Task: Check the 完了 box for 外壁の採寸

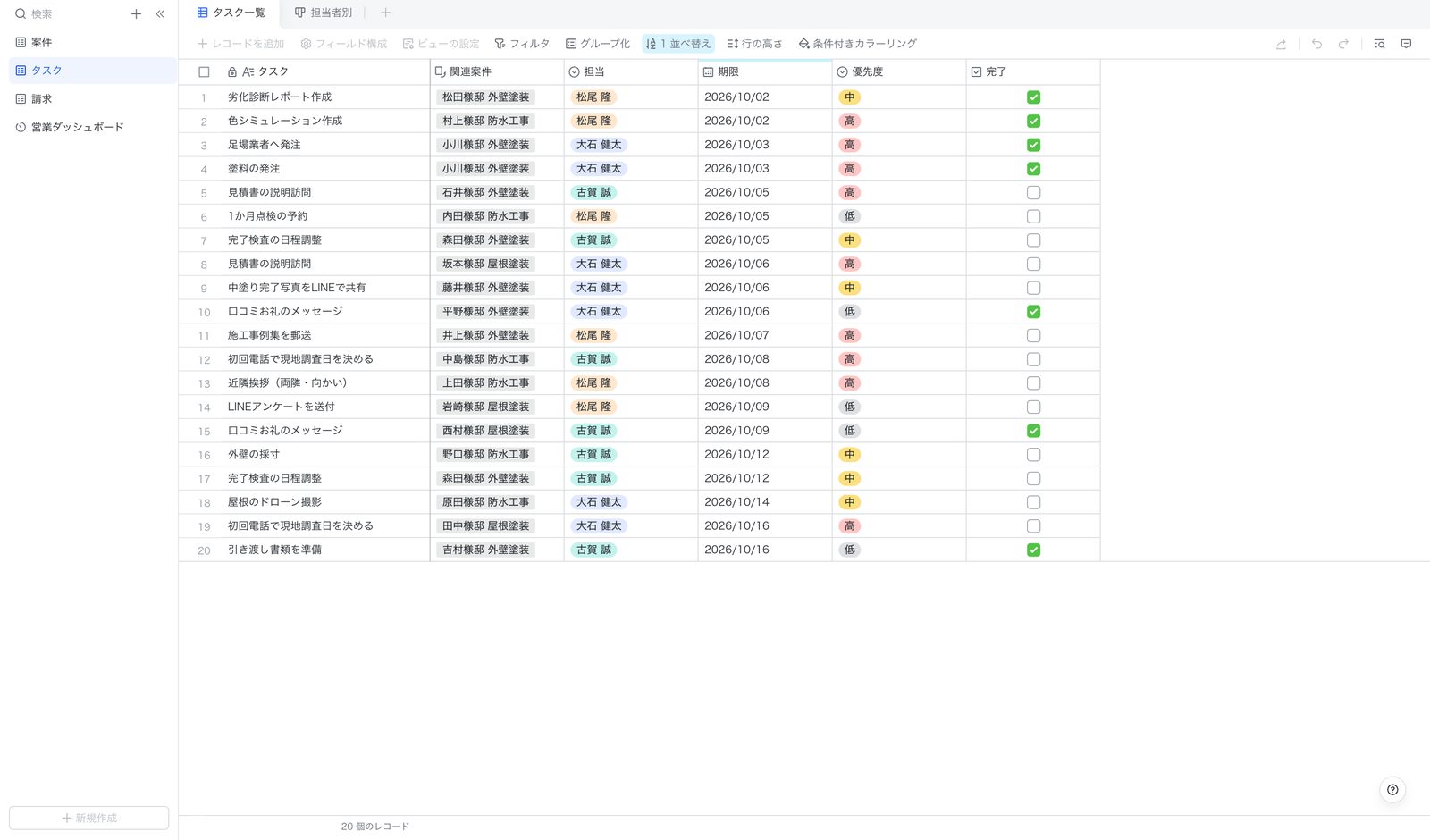Action: point(1033,455)
